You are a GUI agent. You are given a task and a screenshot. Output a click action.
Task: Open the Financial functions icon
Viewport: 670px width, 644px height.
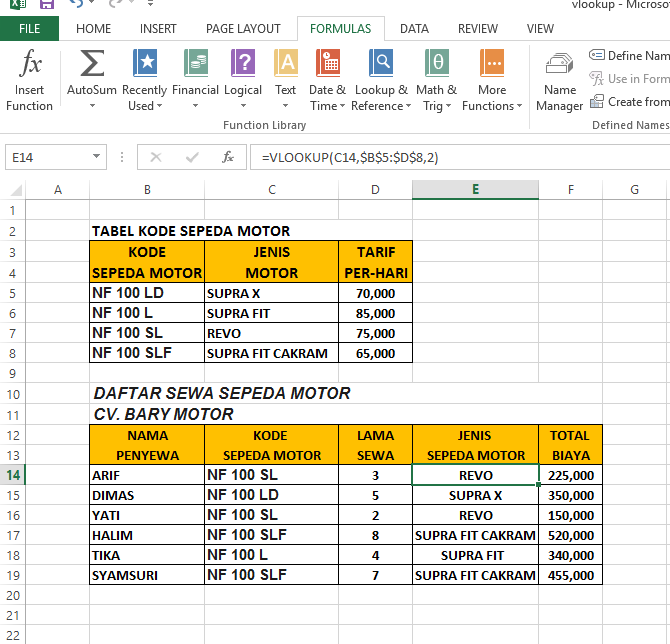[196, 62]
